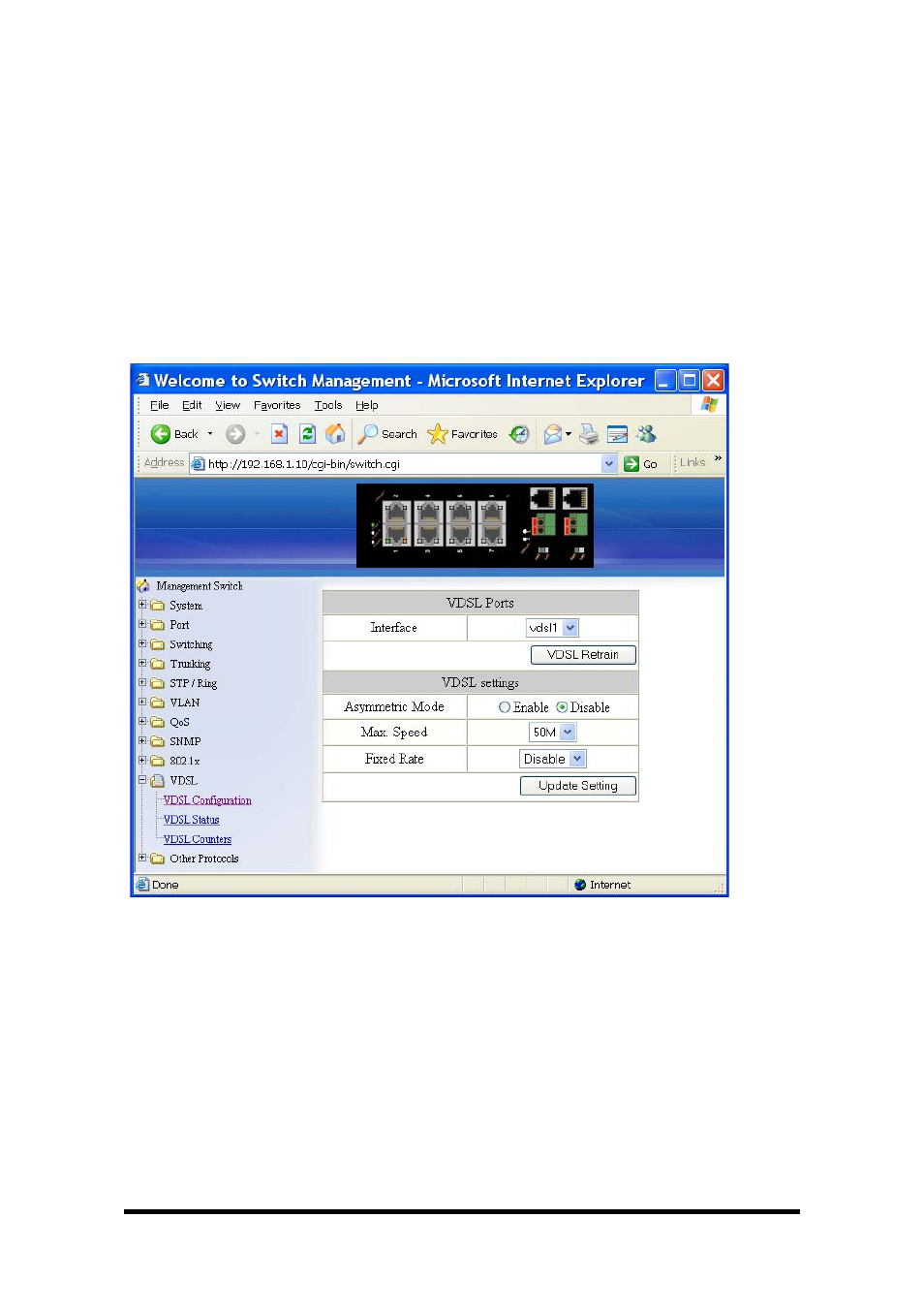This screenshot has width=924, height=1312.
Task: Expand the Links toolbar chevron
Action: pyautogui.click(x=718, y=458)
